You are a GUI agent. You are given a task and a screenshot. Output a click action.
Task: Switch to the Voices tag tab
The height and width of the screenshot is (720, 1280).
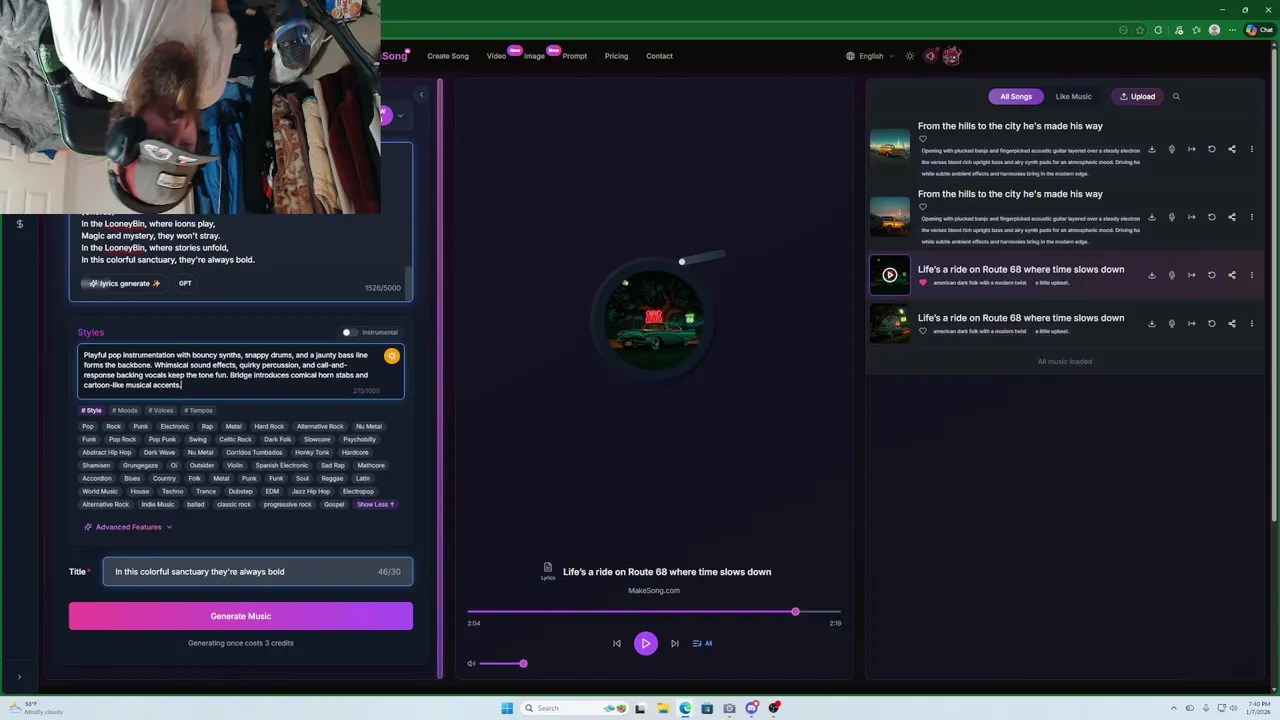[x=161, y=410]
